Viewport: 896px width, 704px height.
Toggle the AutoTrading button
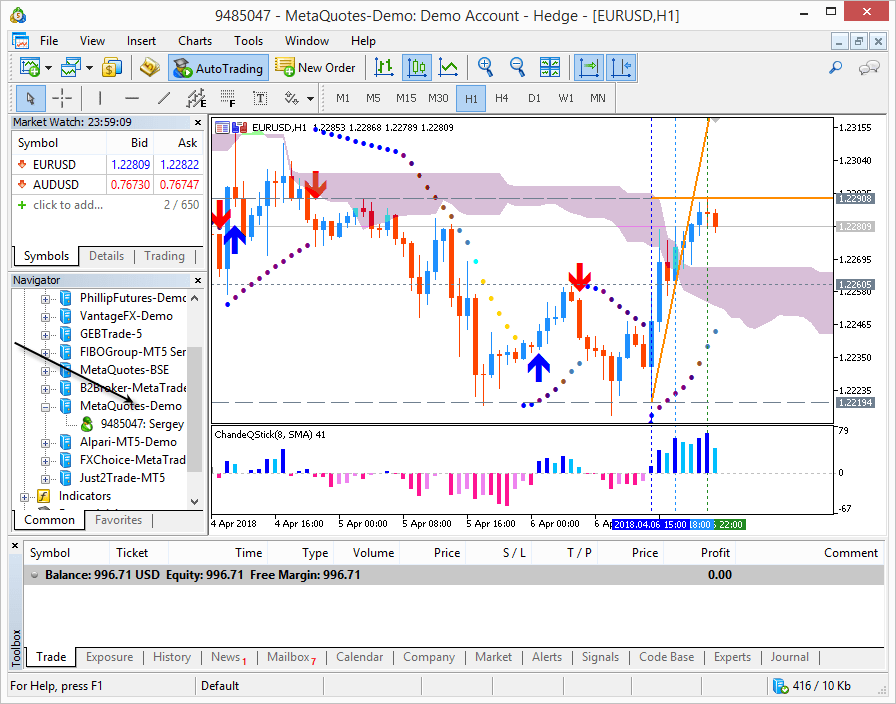pos(218,68)
